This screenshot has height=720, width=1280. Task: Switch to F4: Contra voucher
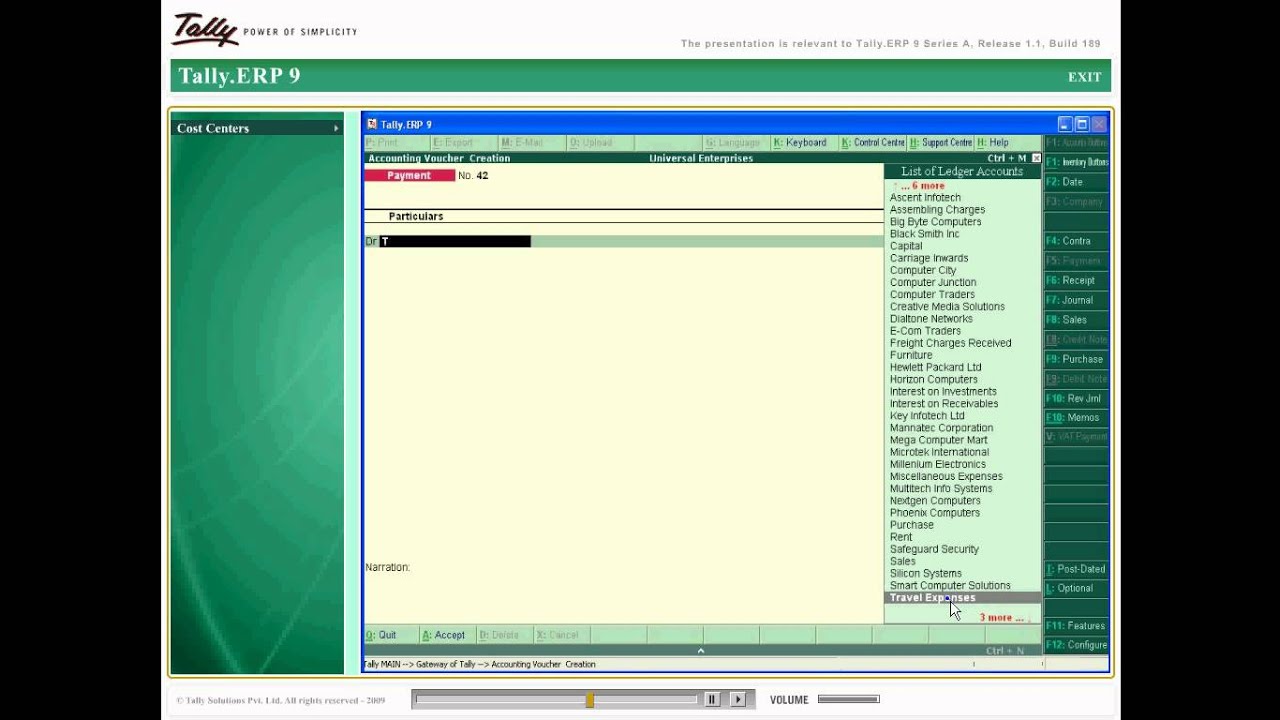[1076, 241]
